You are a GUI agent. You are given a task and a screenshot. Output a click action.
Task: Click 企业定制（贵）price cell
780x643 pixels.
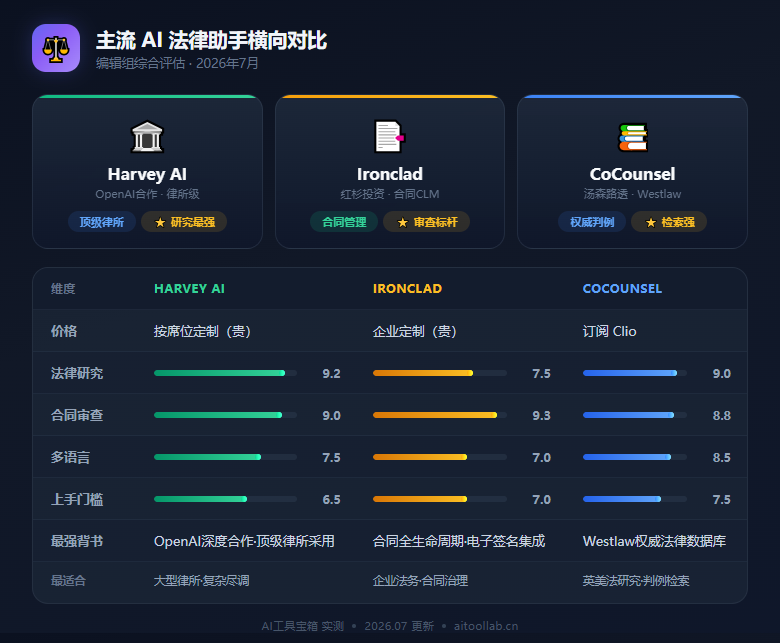(x=415, y=331)
